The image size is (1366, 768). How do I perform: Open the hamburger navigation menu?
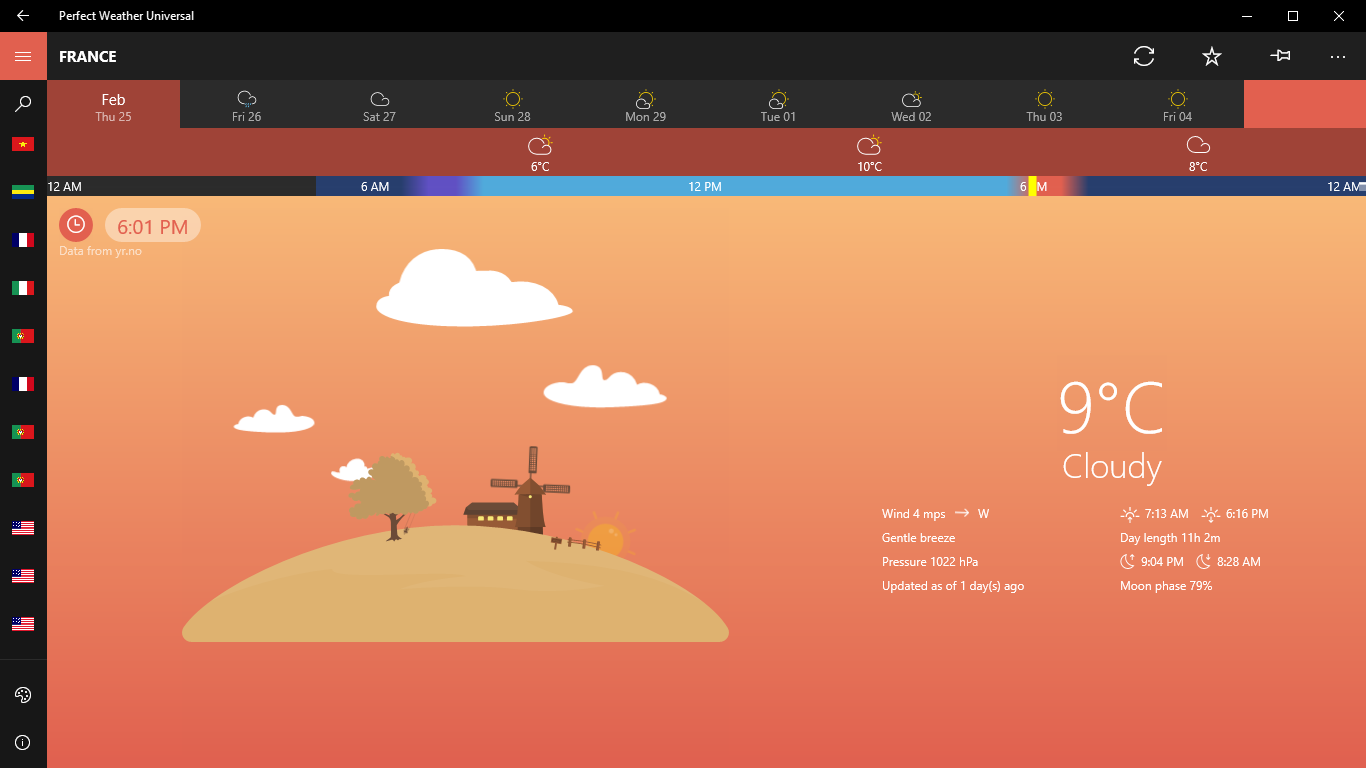click(23, 55)
